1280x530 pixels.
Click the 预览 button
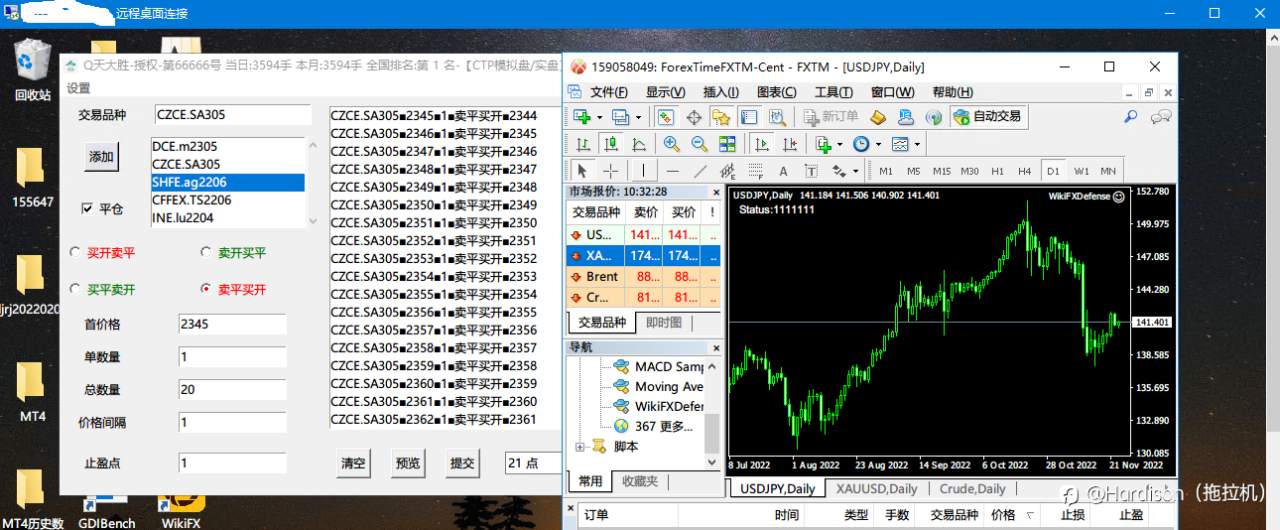tap(408, 463)
